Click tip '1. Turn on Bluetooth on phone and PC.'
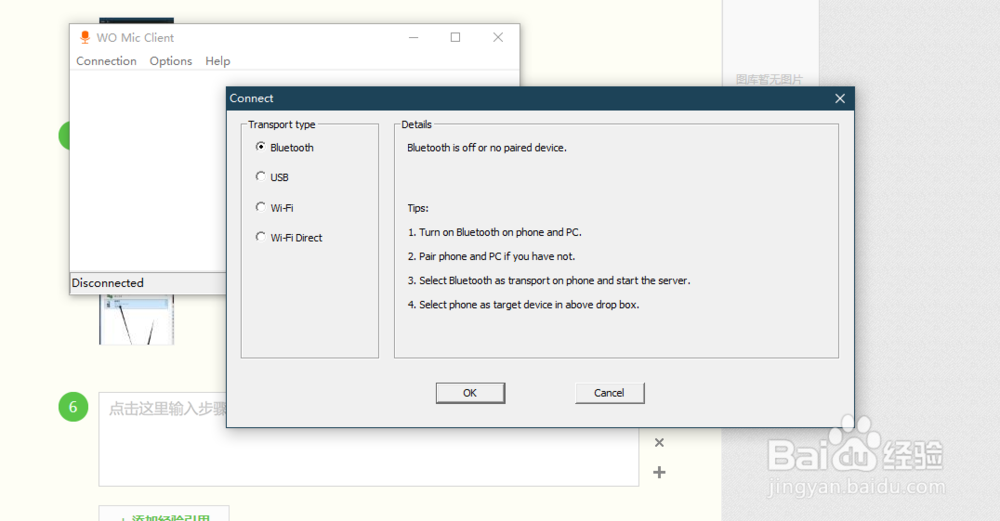The height and width of the screenshot is (521, 1000). click(494, 232)
